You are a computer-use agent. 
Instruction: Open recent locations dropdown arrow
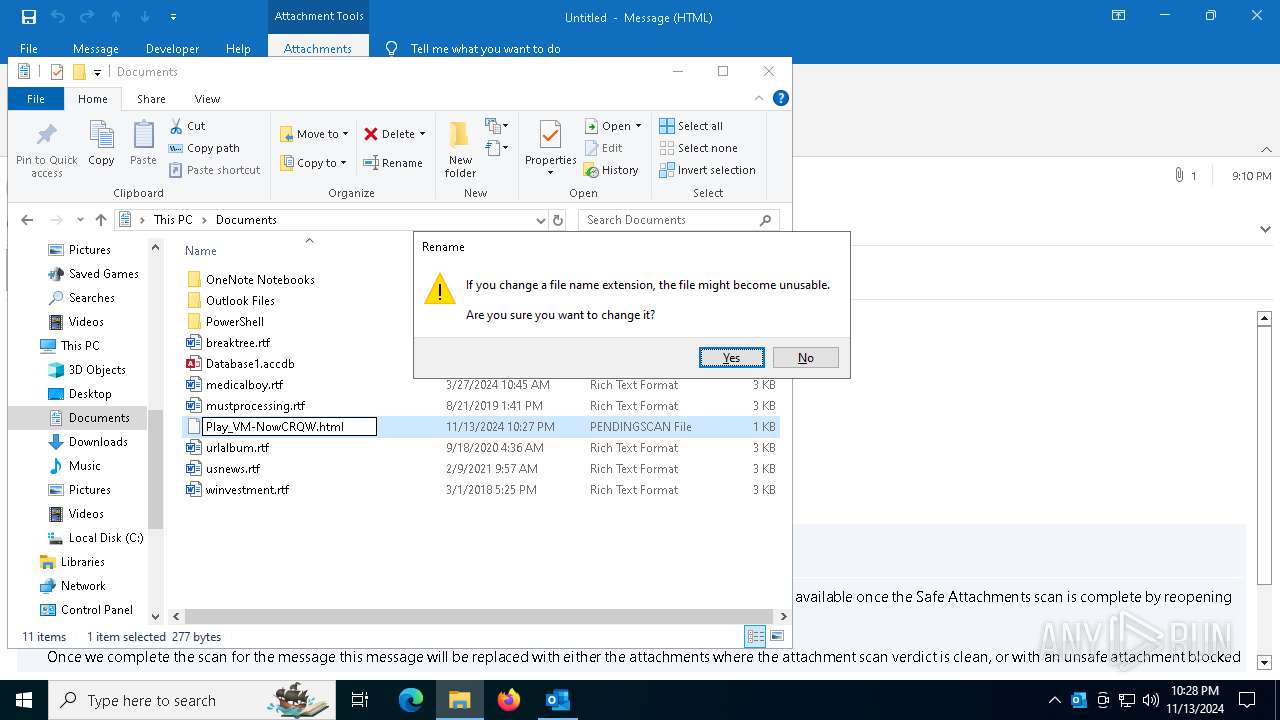(80, 220)
